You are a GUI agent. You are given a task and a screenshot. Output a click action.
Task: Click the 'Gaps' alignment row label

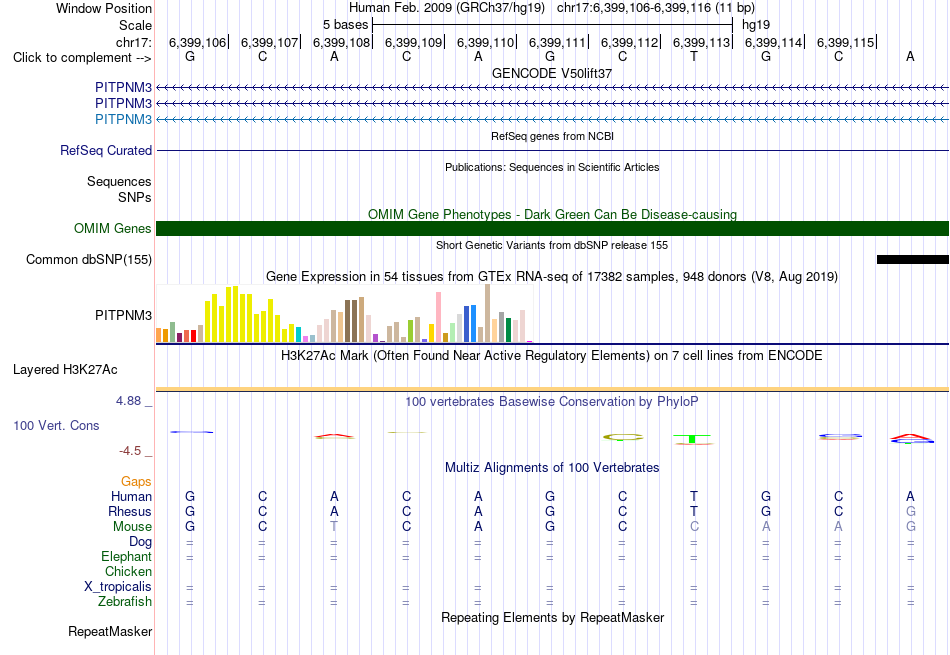click(x=136, y=481)
